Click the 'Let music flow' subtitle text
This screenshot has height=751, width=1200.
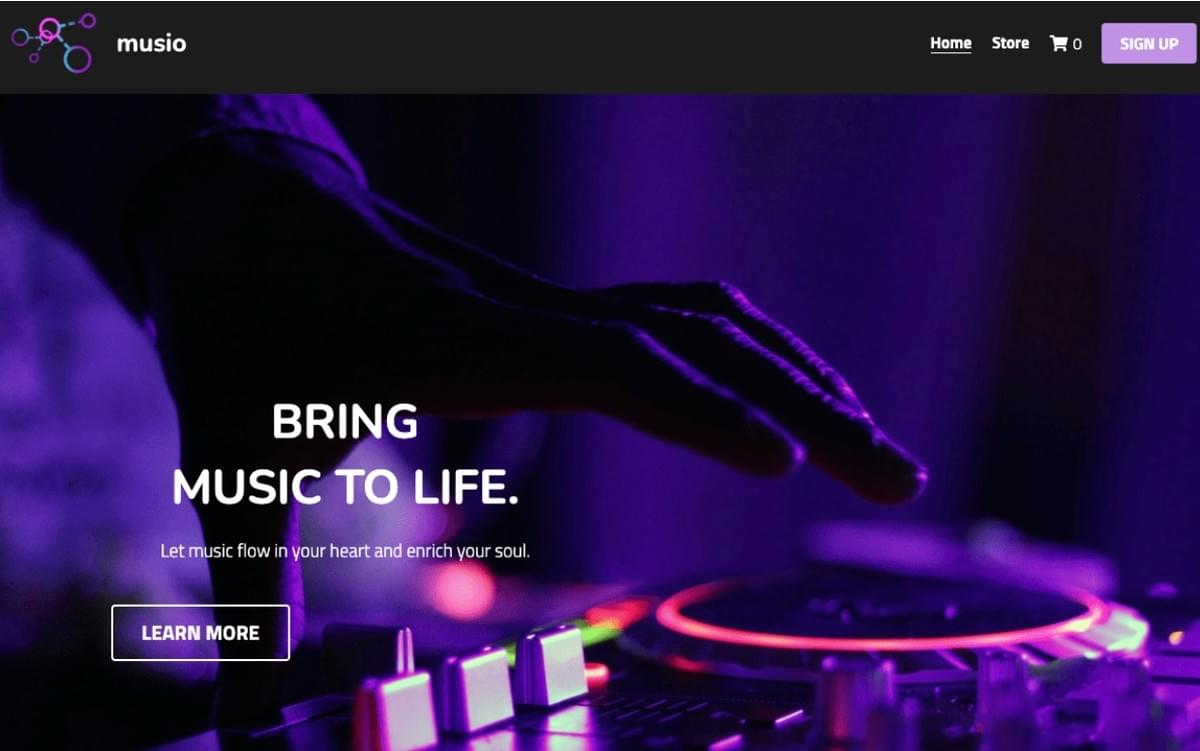[x=345, y=550]
